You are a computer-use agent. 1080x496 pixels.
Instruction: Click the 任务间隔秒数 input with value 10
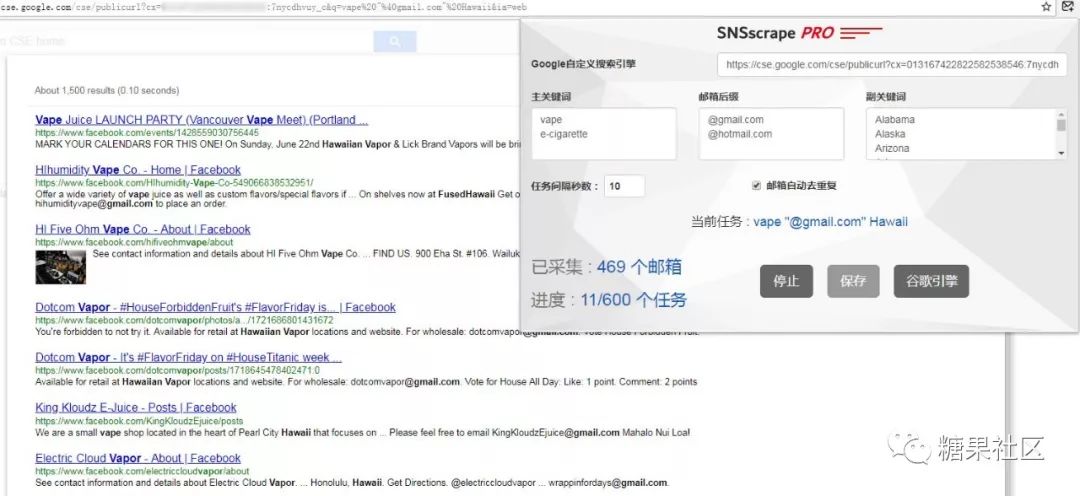624,186
